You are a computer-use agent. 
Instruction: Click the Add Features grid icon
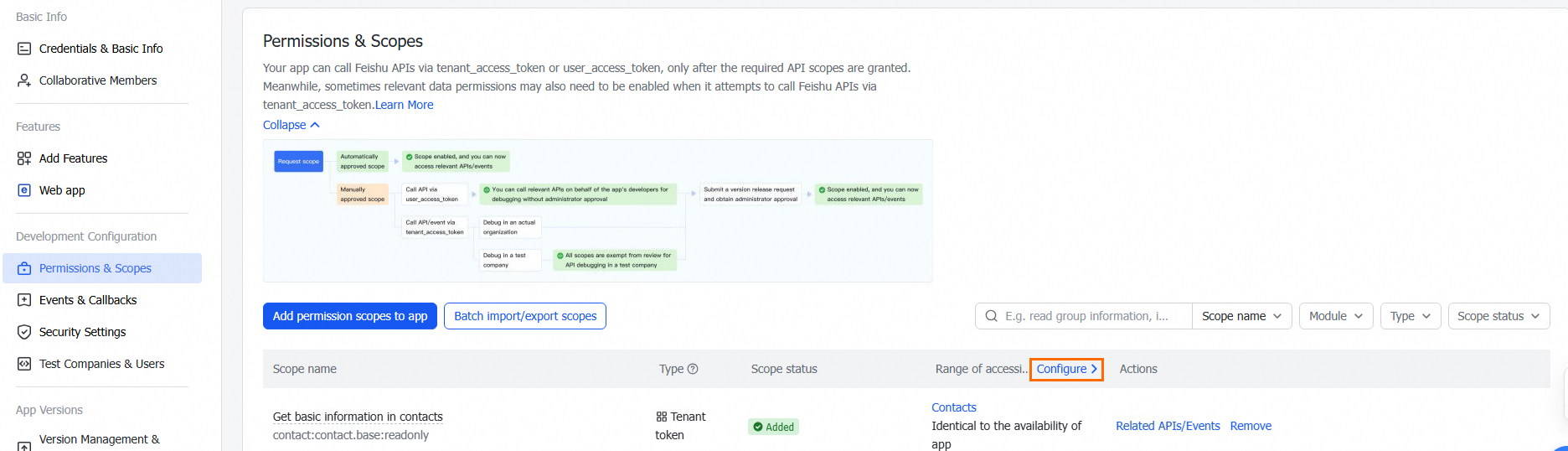coord(24,158)
